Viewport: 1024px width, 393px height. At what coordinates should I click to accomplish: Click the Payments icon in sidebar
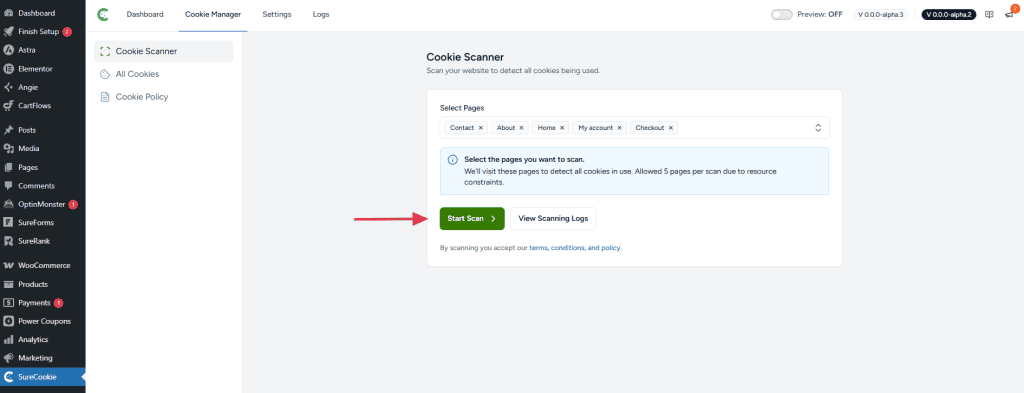pyautogui.click(x=8, y=303)
